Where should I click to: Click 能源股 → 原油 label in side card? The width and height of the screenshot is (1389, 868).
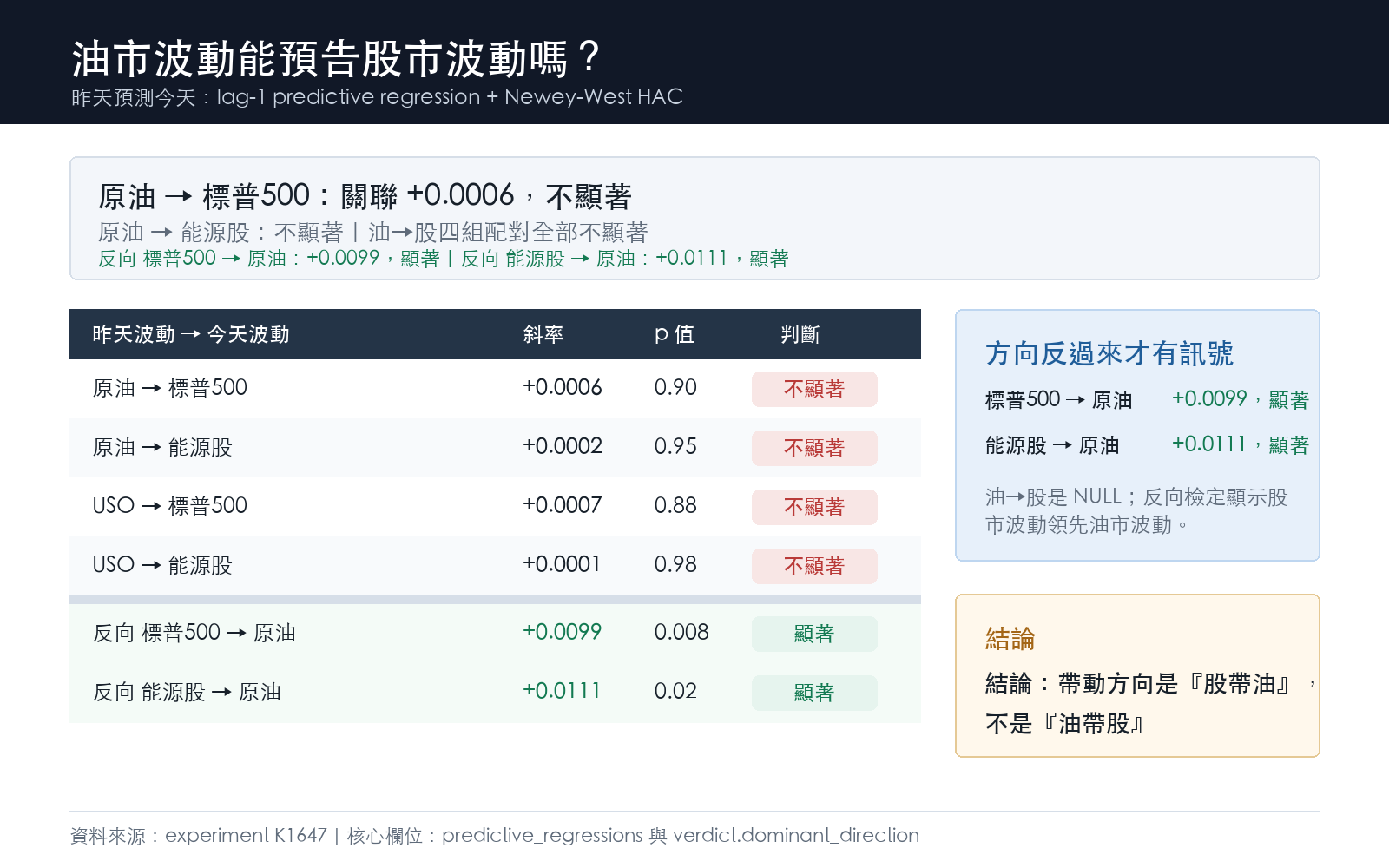[x=1052, y=445]
